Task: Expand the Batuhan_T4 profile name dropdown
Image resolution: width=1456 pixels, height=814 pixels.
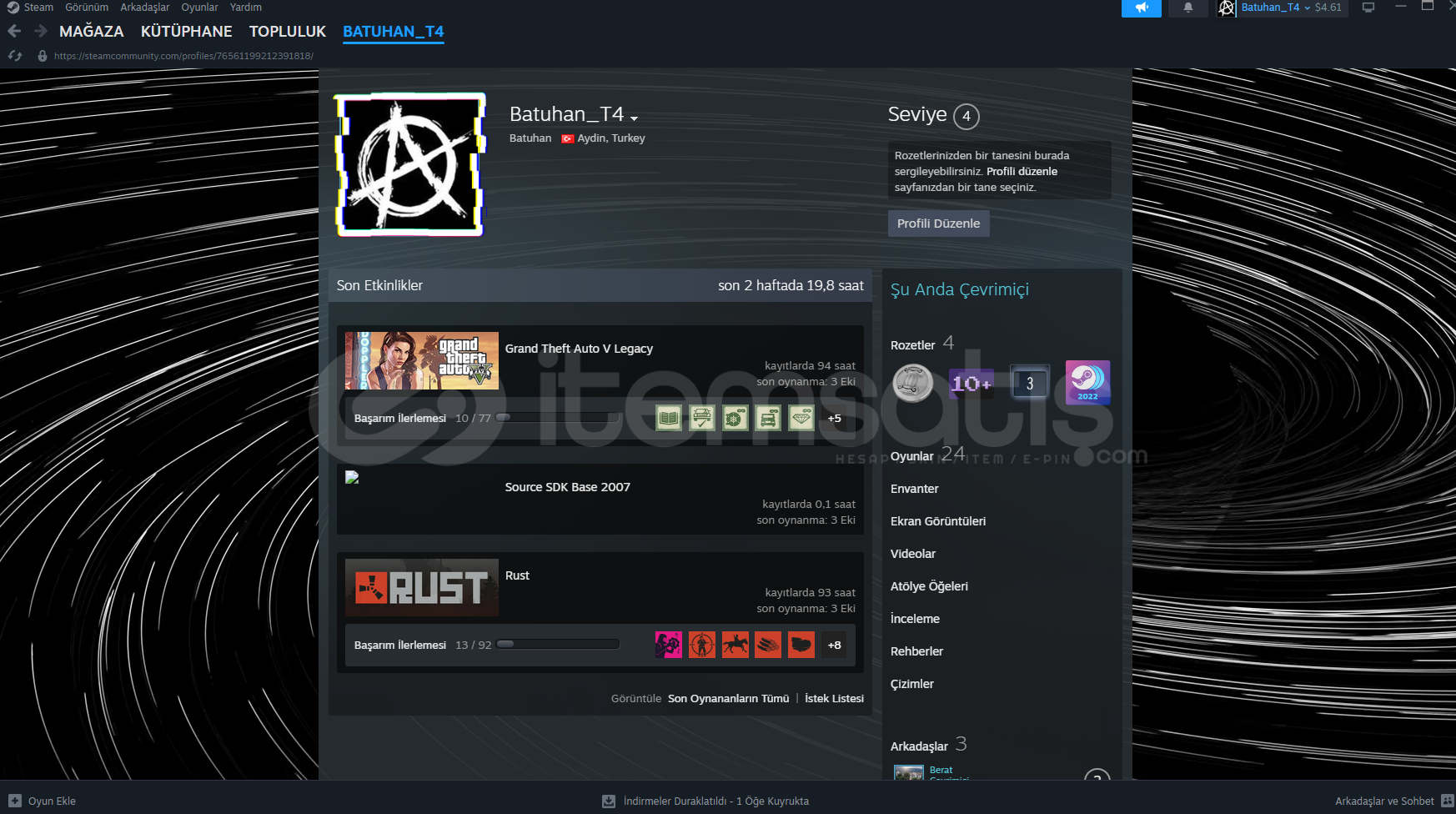Action: [635, 118]
